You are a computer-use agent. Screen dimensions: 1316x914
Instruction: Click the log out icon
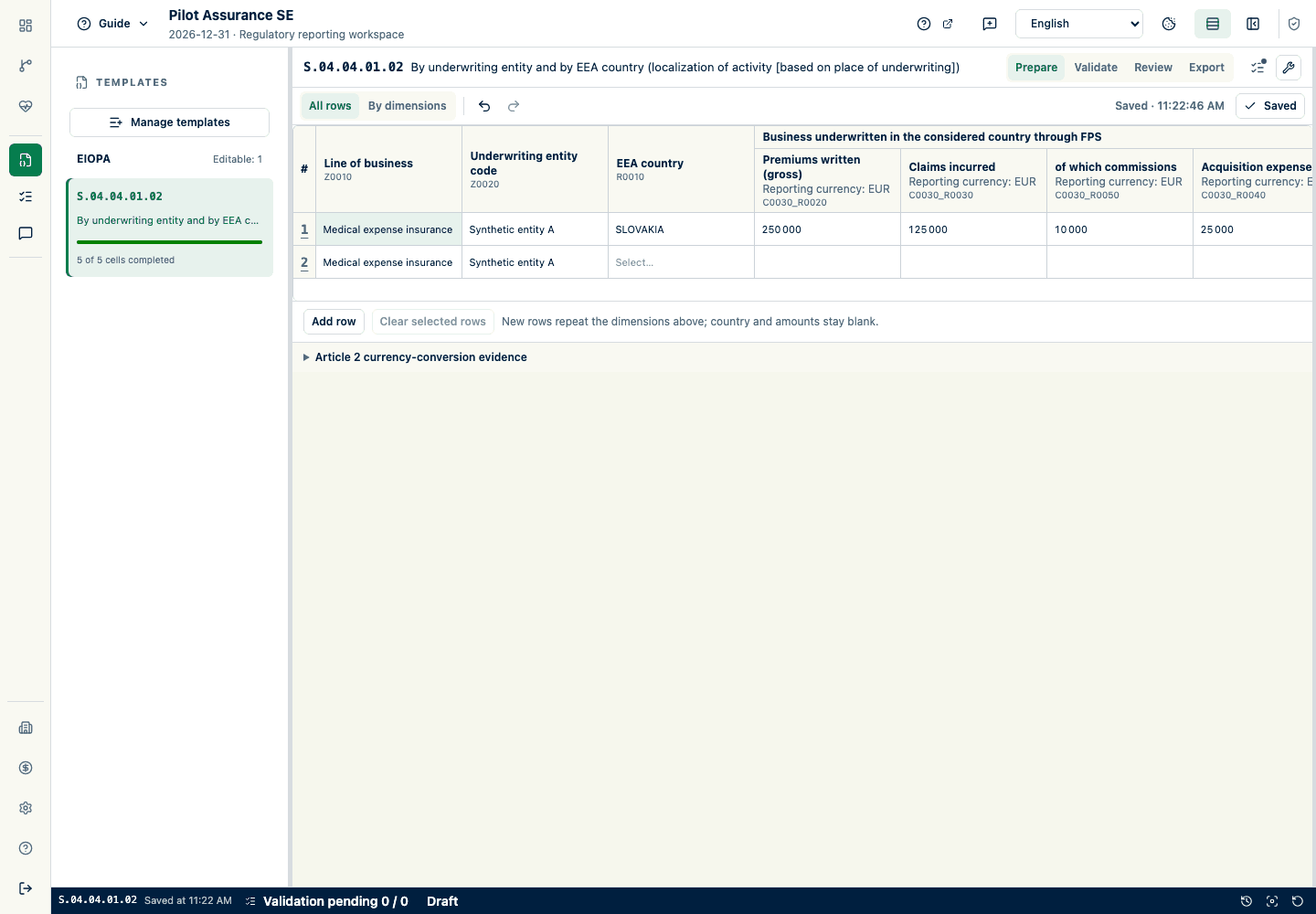point(26,888)
